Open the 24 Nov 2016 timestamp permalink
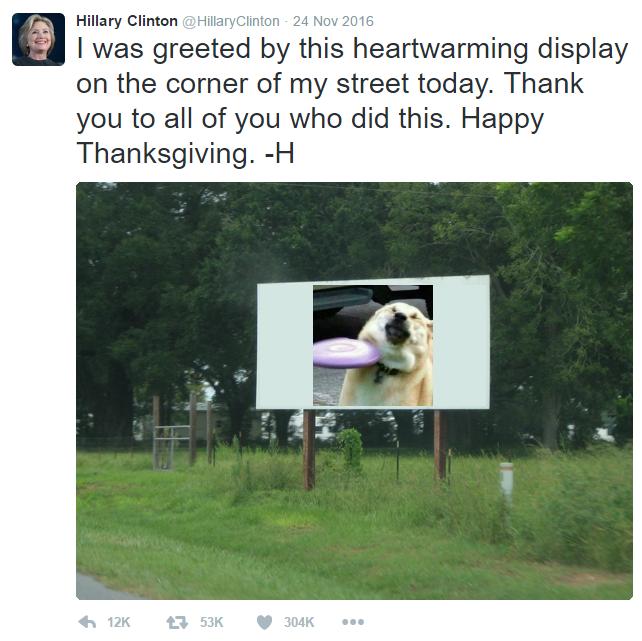642x641 pixels. (333, 21)
